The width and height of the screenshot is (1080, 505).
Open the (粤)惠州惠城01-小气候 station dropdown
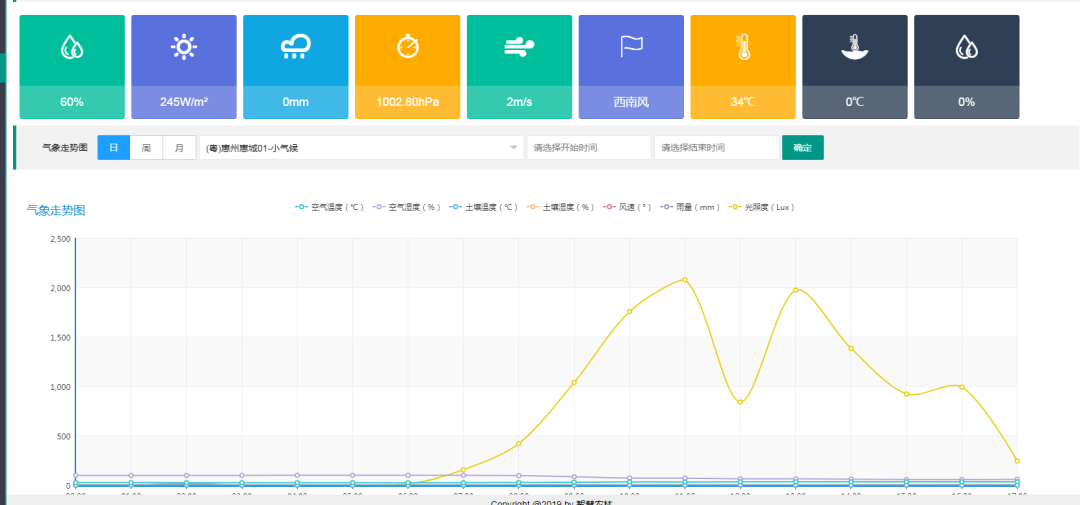362,147
